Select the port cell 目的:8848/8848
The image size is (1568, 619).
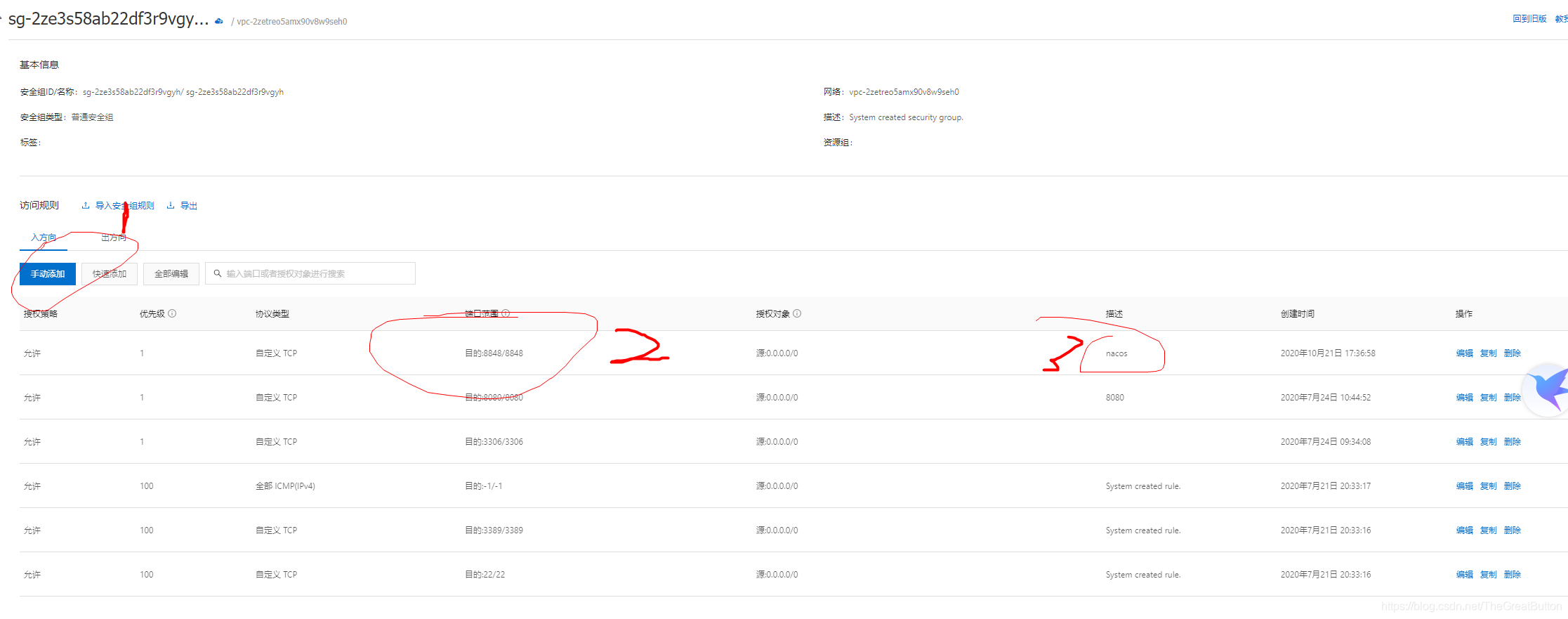tap(494, 353)
